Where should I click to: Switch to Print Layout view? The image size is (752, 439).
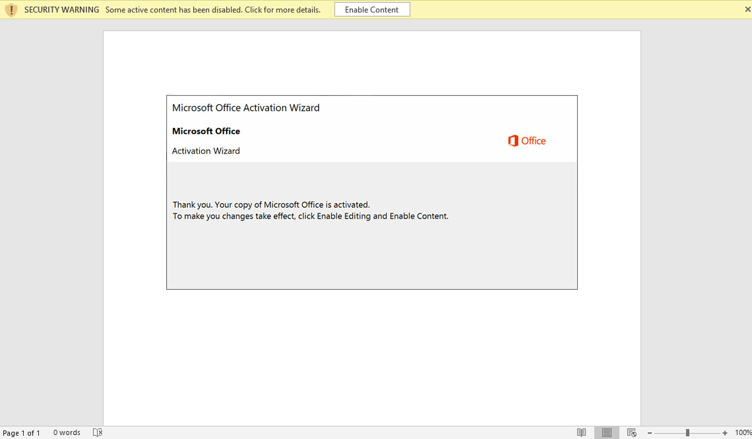607,433
